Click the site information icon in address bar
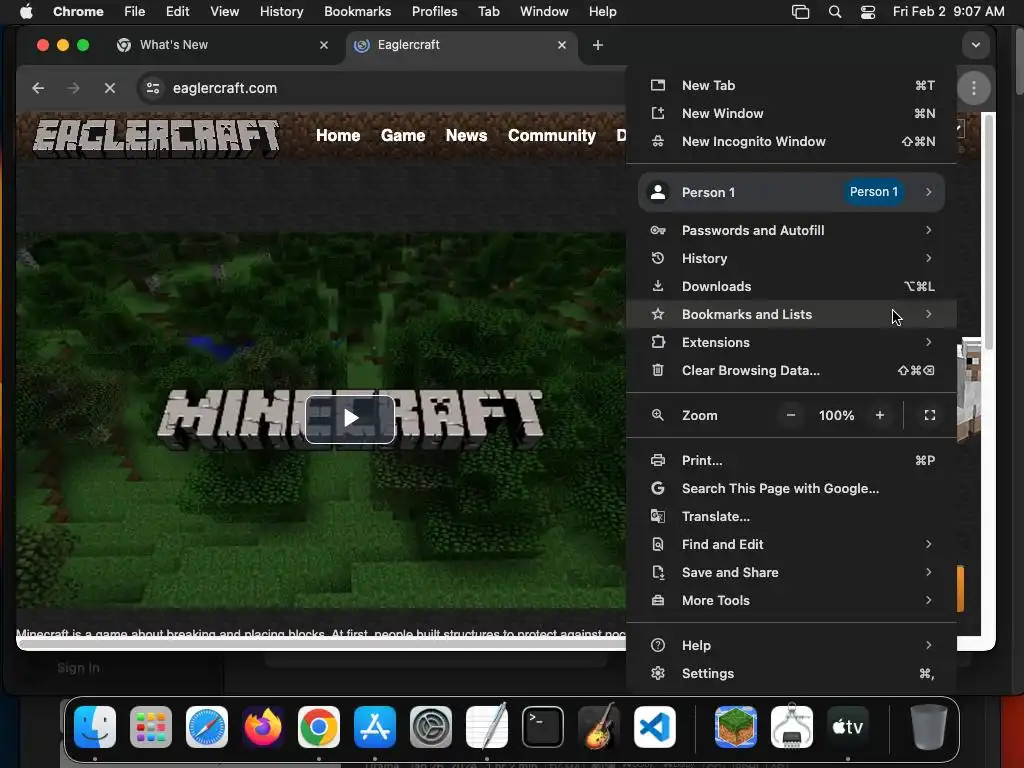This screenshot has width=1024, height=768. [153, 88]
